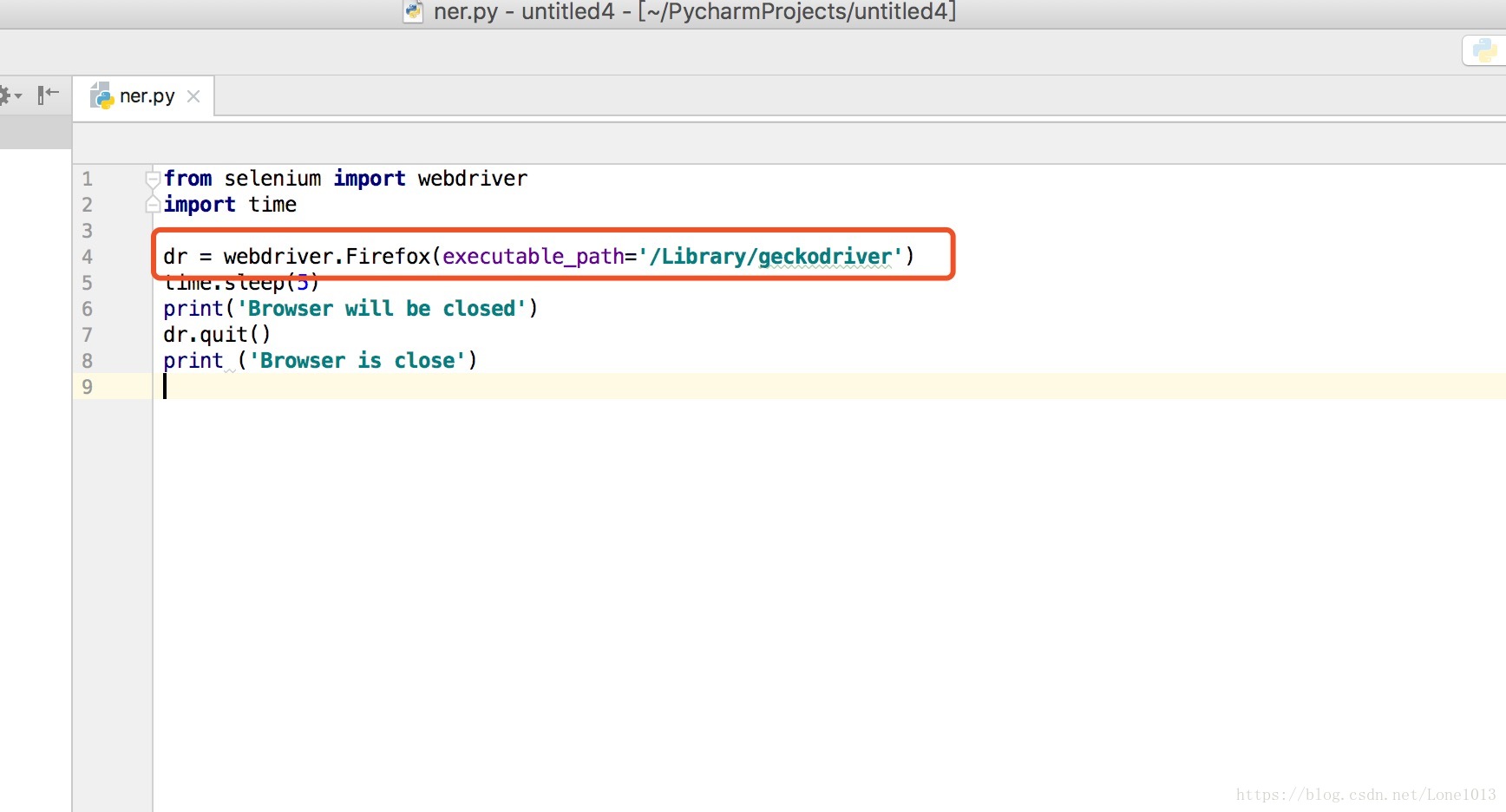Close the ner.py tab
This screenshot has height=812, width=1506.
point(193,96)
